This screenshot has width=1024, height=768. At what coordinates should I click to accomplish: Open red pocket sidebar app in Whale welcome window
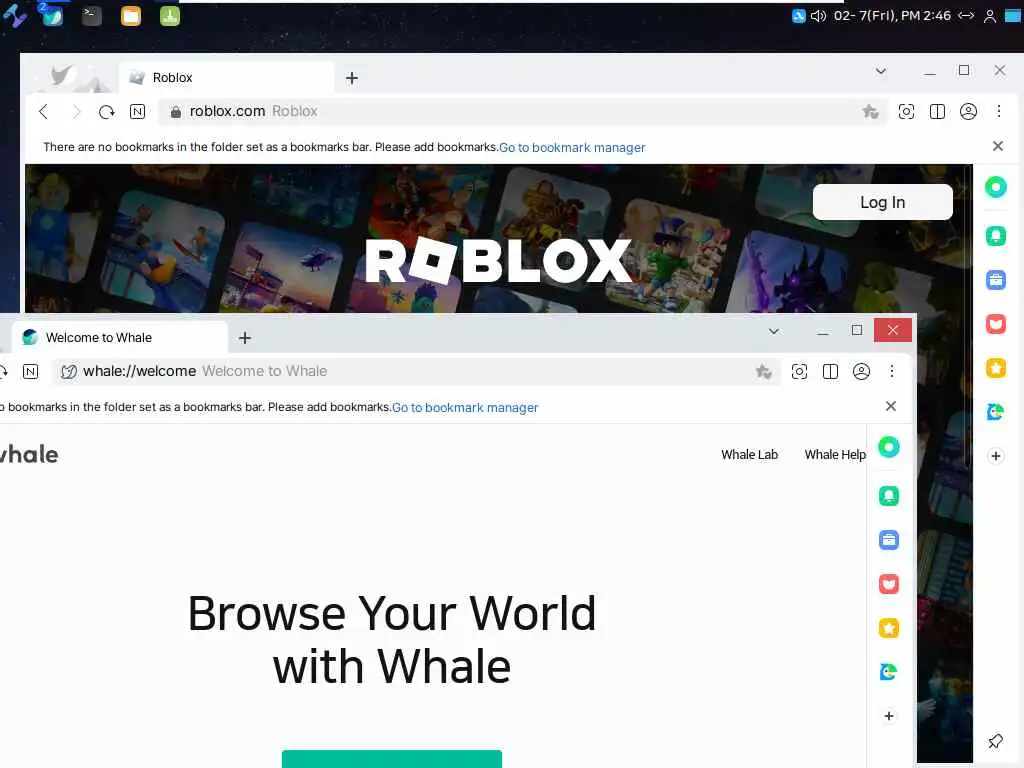[889, 584]
